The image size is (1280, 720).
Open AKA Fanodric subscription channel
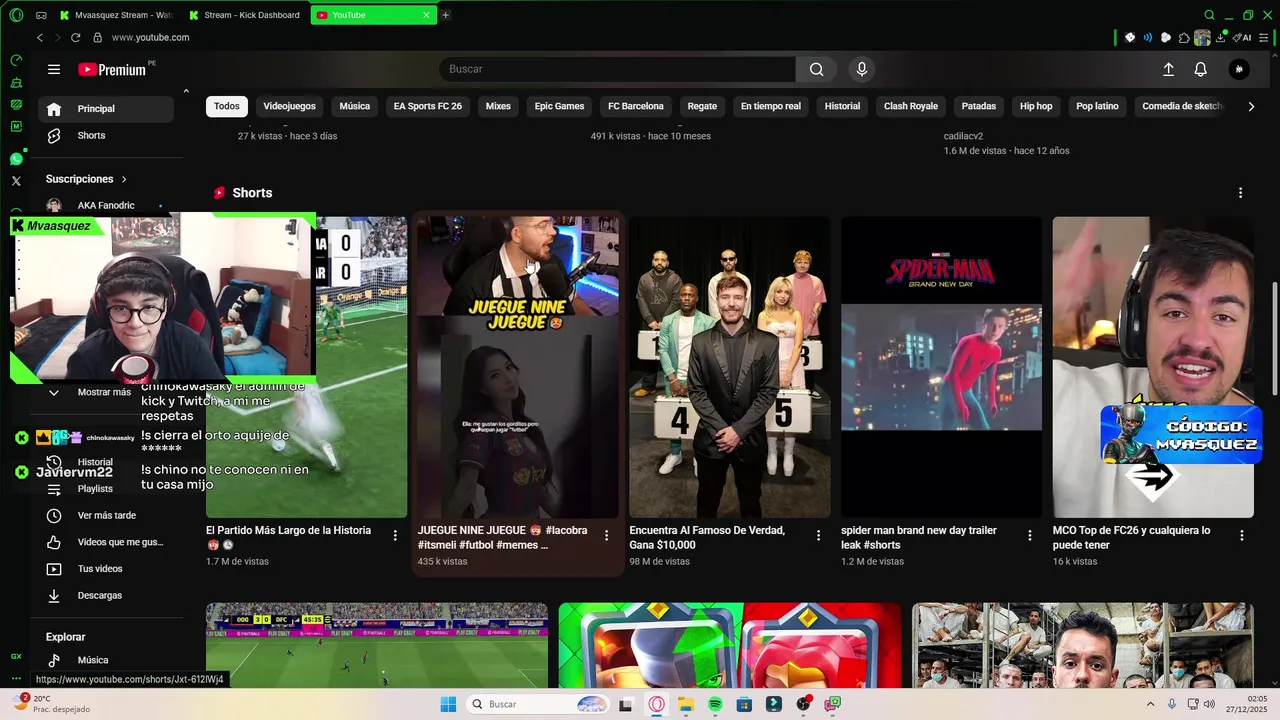click(x=106, y=206)
